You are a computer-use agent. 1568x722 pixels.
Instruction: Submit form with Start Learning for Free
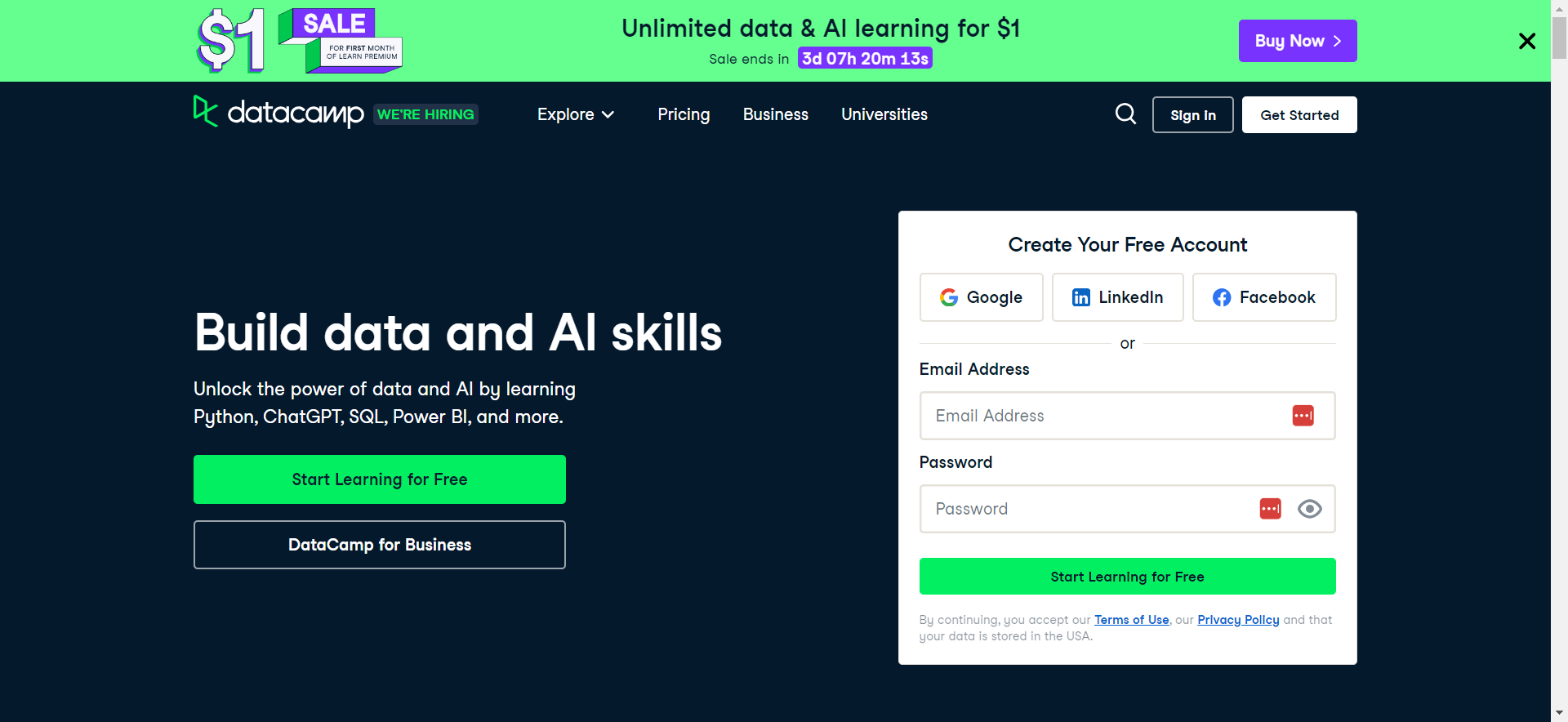pos(1127,577)
